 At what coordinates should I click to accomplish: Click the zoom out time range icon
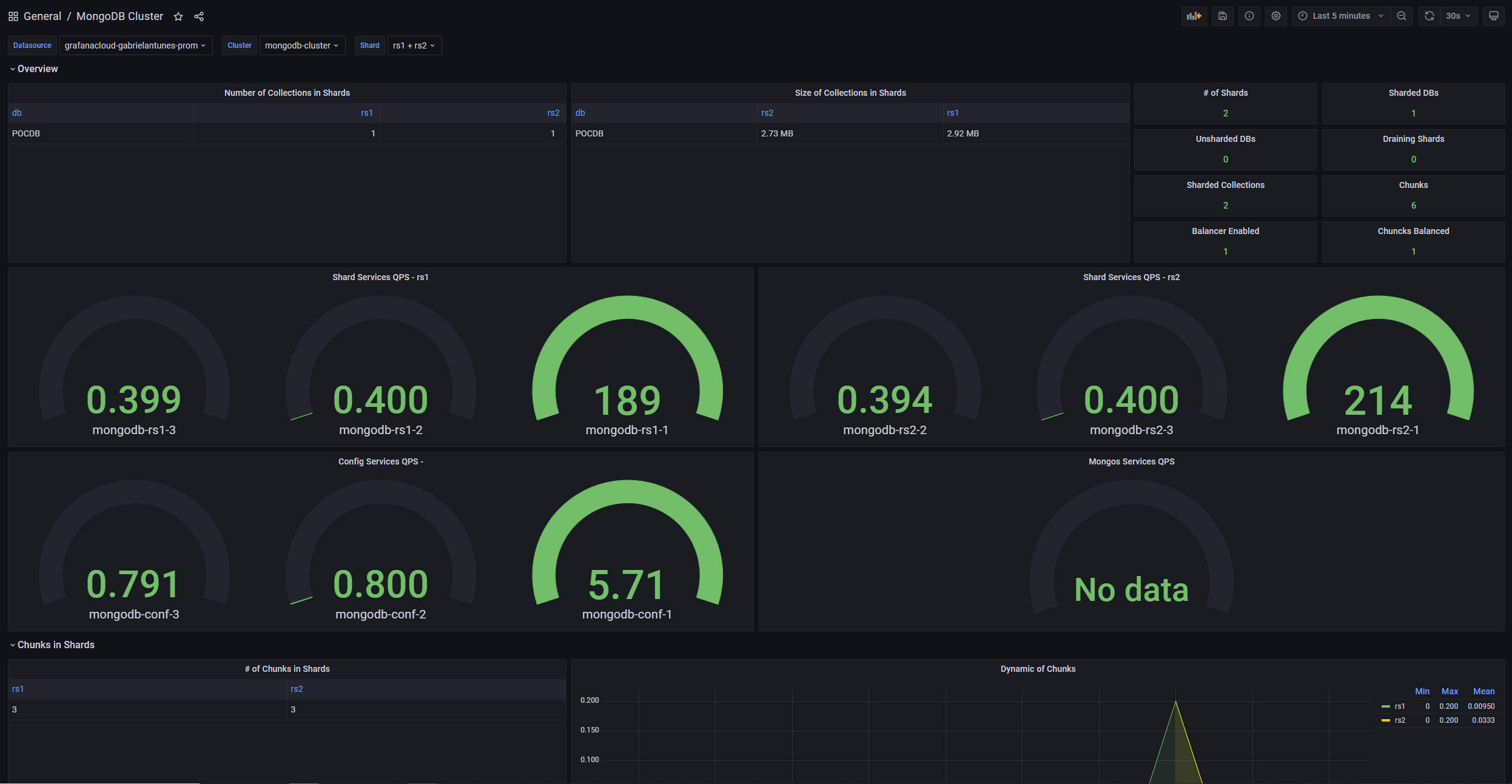(x=1401, y=16)
